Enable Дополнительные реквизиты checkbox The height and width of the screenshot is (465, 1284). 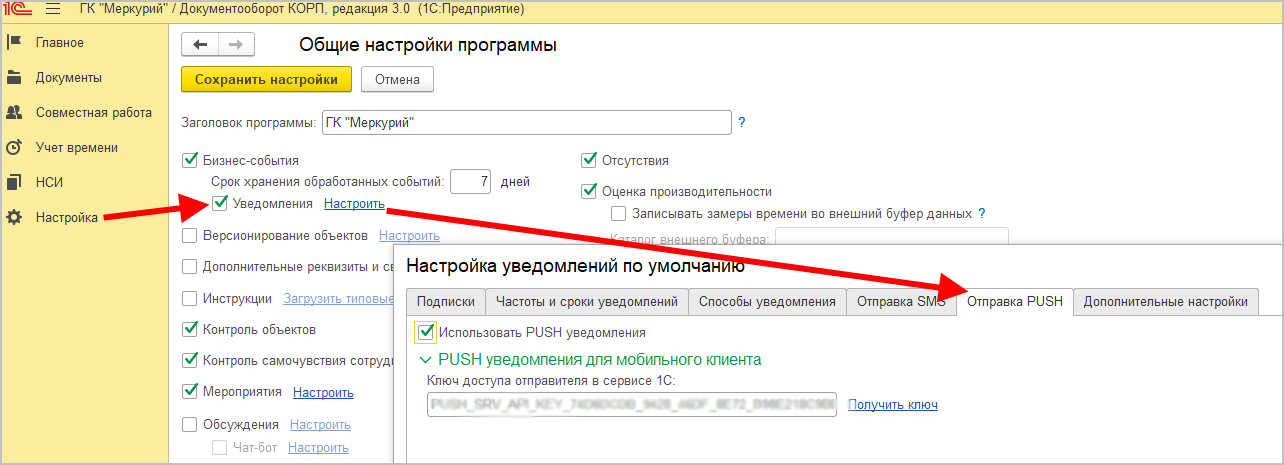(190, 267)
